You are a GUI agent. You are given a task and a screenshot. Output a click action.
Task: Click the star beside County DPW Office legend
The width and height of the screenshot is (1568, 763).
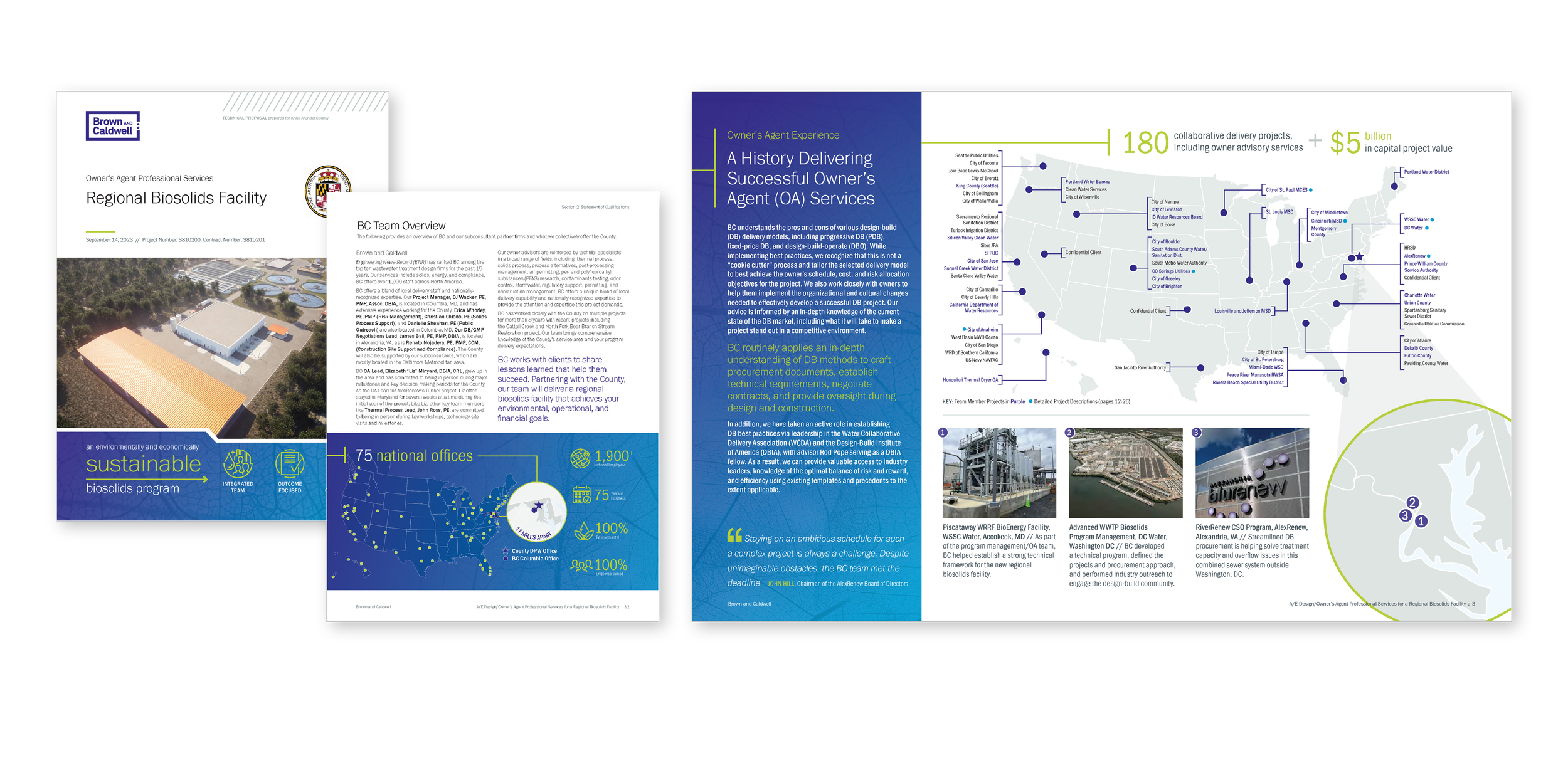tap(506, 550)
